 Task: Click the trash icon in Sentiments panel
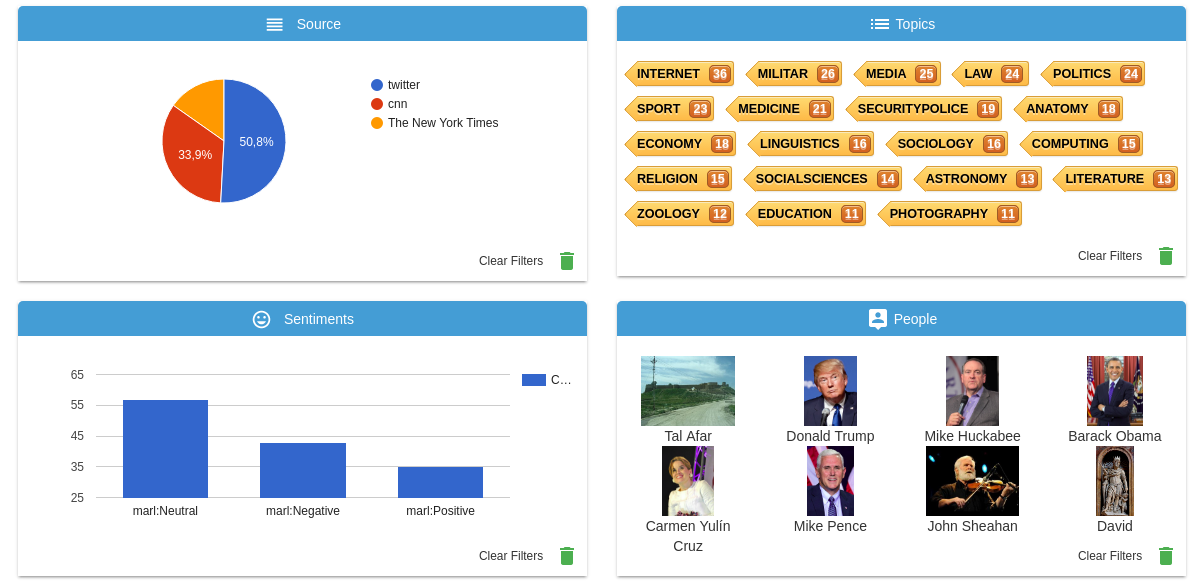[566, 556]
